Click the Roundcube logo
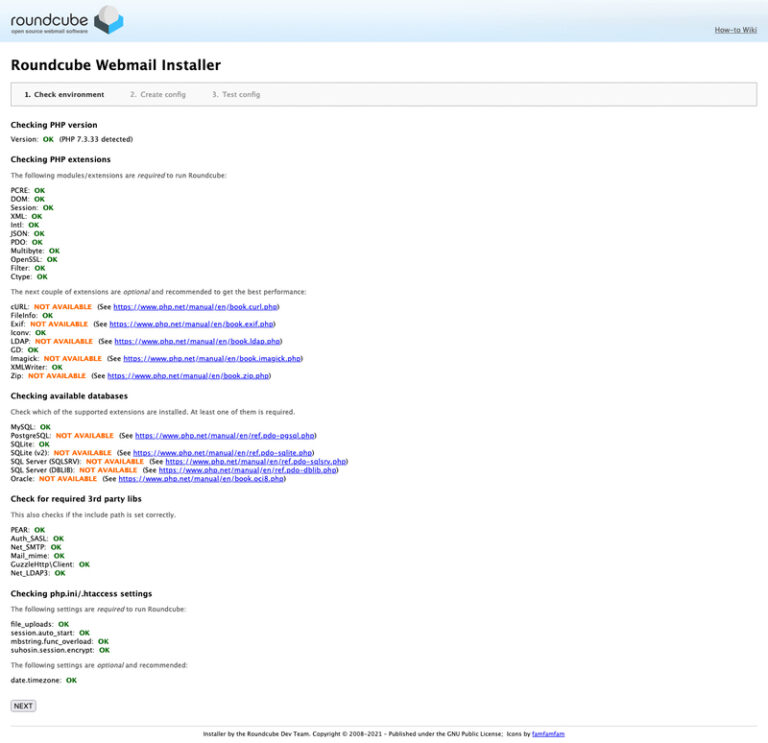This screenshot has width=768, height=743. (x=66, y=20)
